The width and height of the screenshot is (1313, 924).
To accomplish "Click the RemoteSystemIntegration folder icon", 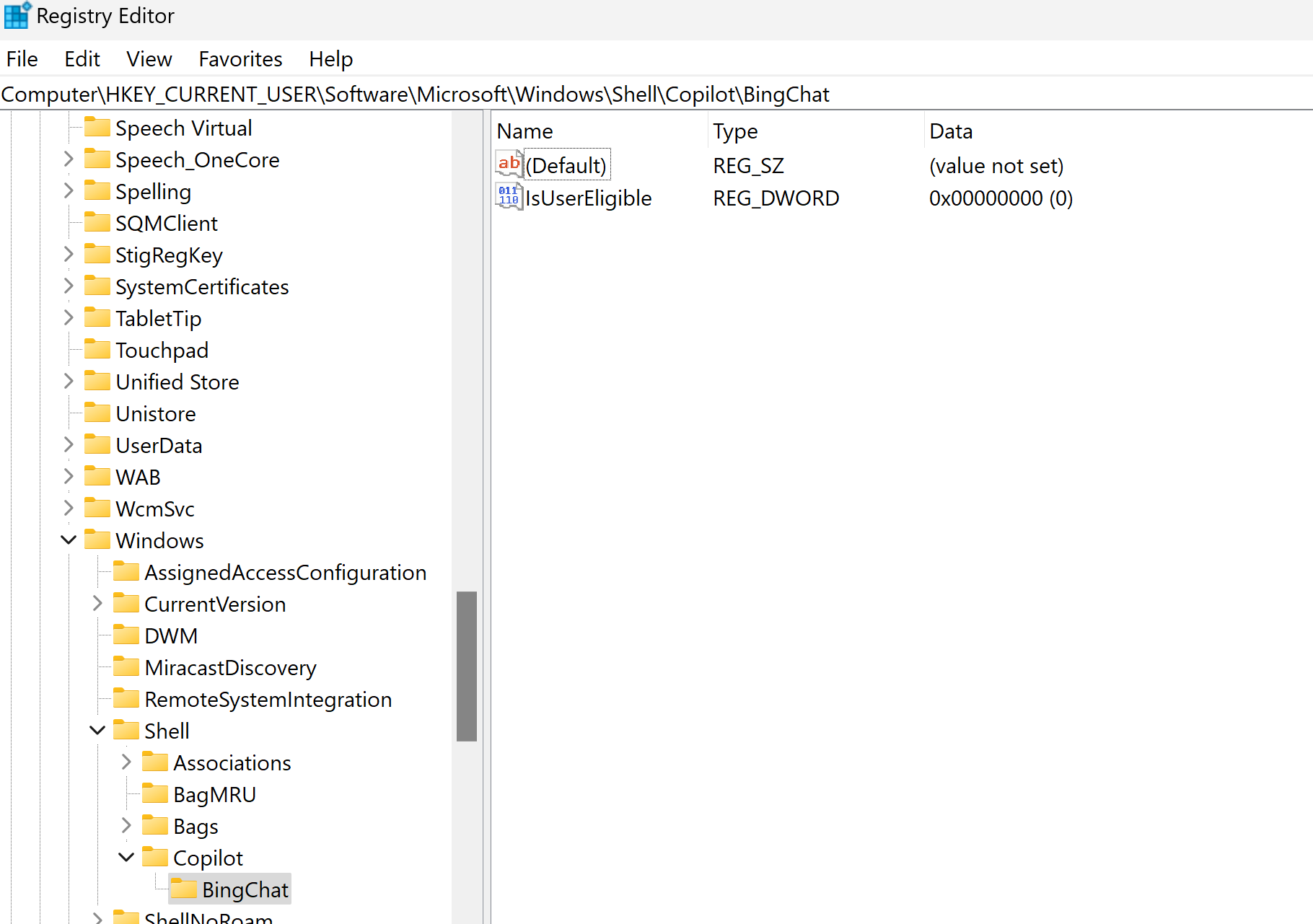I will click(126, 699).
